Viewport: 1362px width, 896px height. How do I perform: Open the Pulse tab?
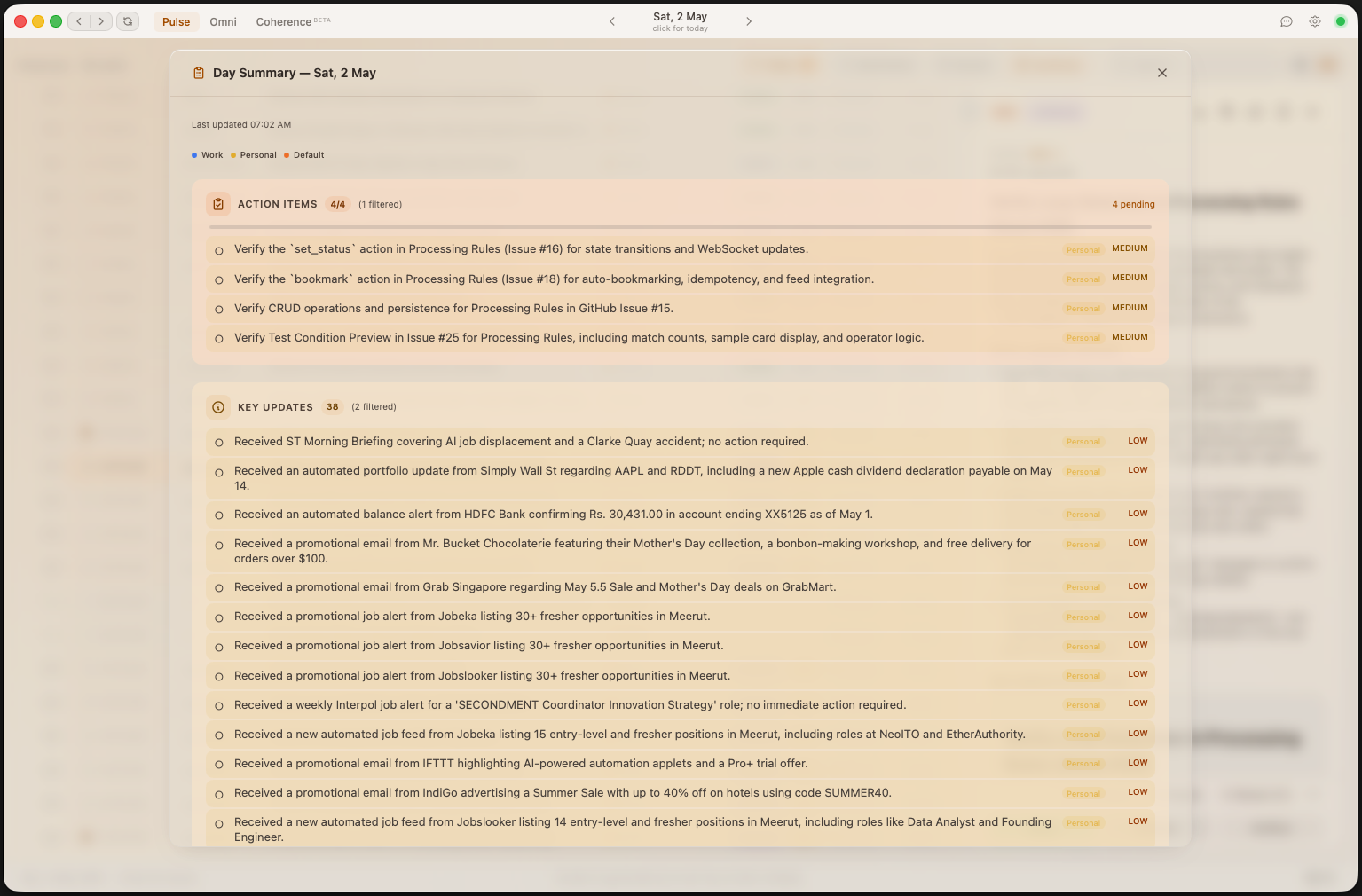click(176, 21)
